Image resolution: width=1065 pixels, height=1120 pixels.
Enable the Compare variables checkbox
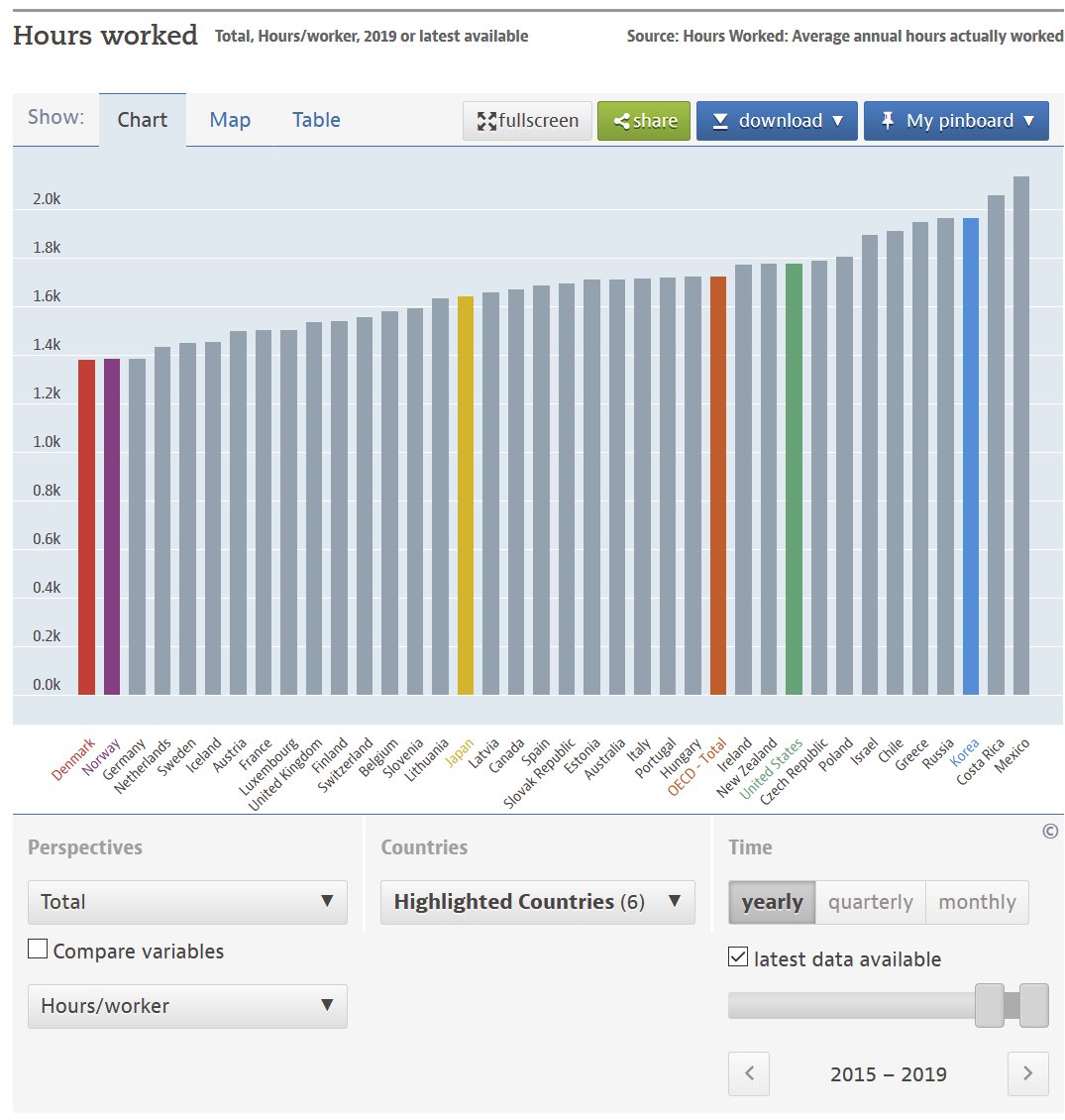(38, 950)
